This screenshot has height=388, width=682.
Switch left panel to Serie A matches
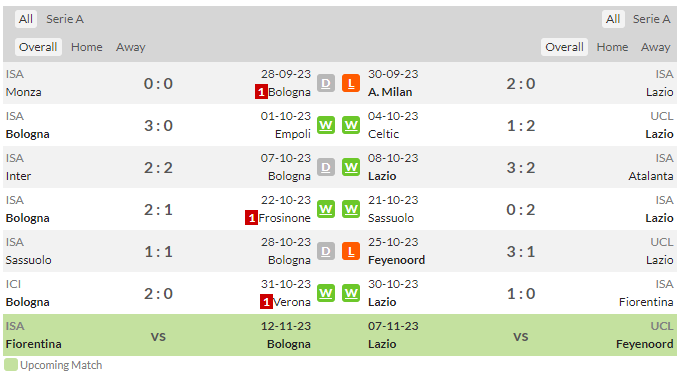coord(65,19)
